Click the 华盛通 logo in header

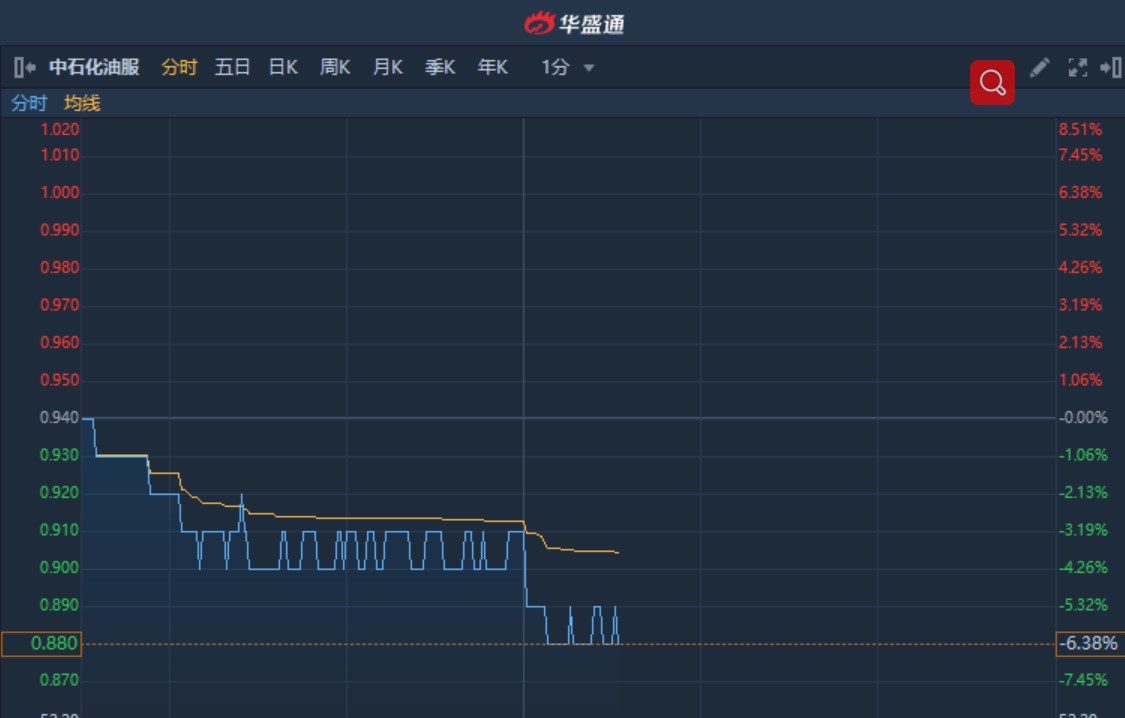click(x=574, y=23)
